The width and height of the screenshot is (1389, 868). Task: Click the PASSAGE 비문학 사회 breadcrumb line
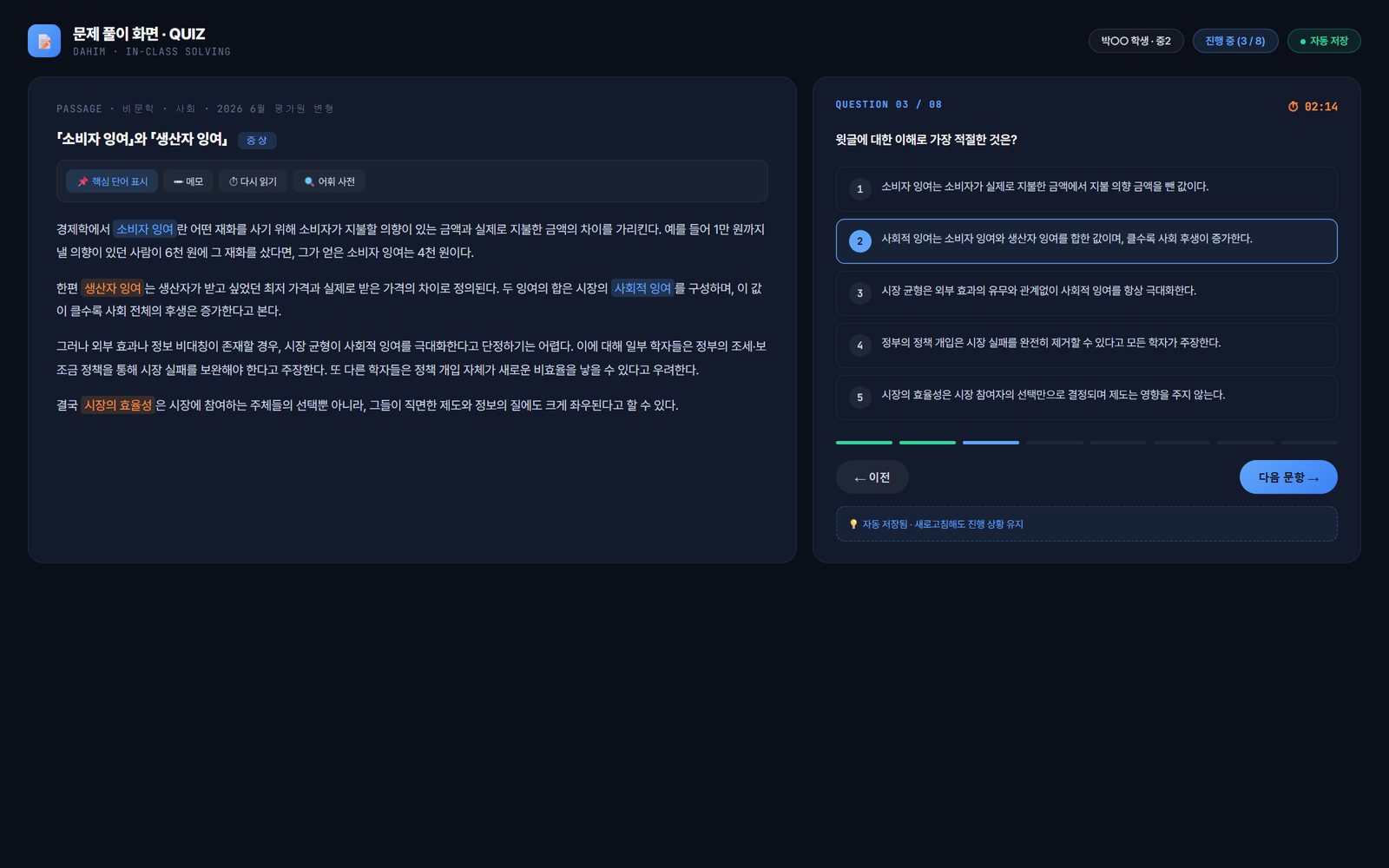(195, 108)
